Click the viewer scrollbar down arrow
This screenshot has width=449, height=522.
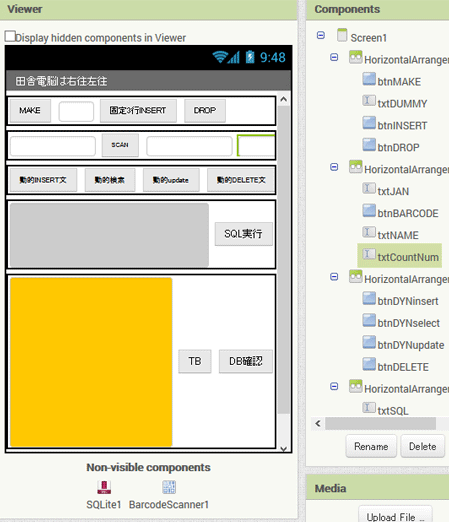click(284, 449)
